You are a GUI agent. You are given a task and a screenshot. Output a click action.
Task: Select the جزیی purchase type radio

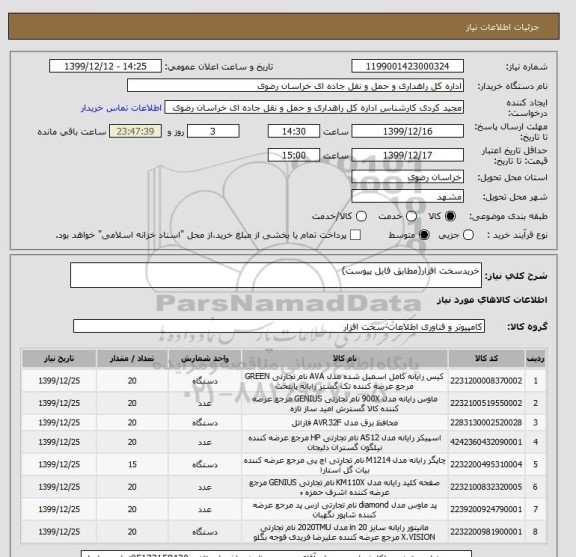(x=468, y=235)
